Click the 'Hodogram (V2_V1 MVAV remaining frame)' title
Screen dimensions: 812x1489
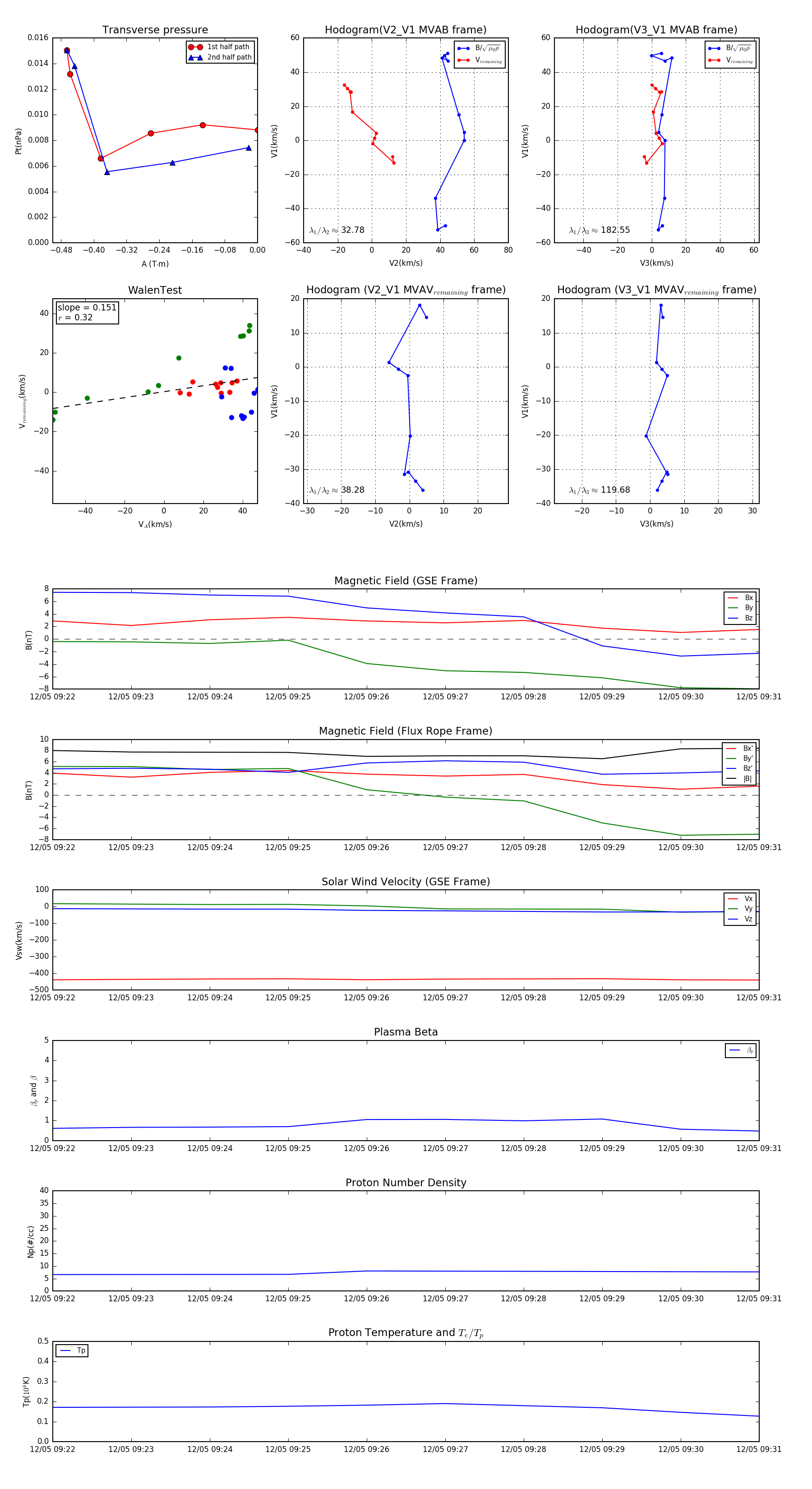pos(406,290)
